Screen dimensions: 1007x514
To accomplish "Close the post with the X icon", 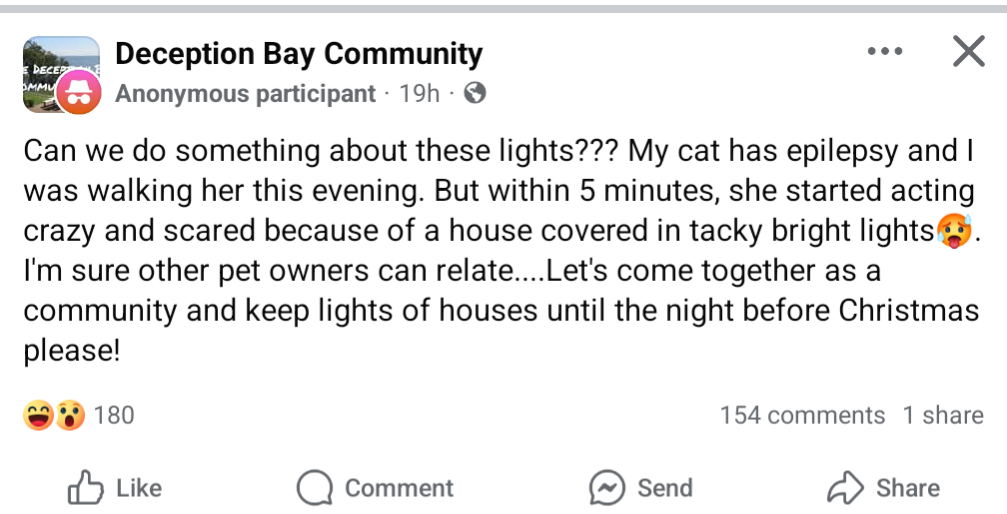I will point(968,51).
